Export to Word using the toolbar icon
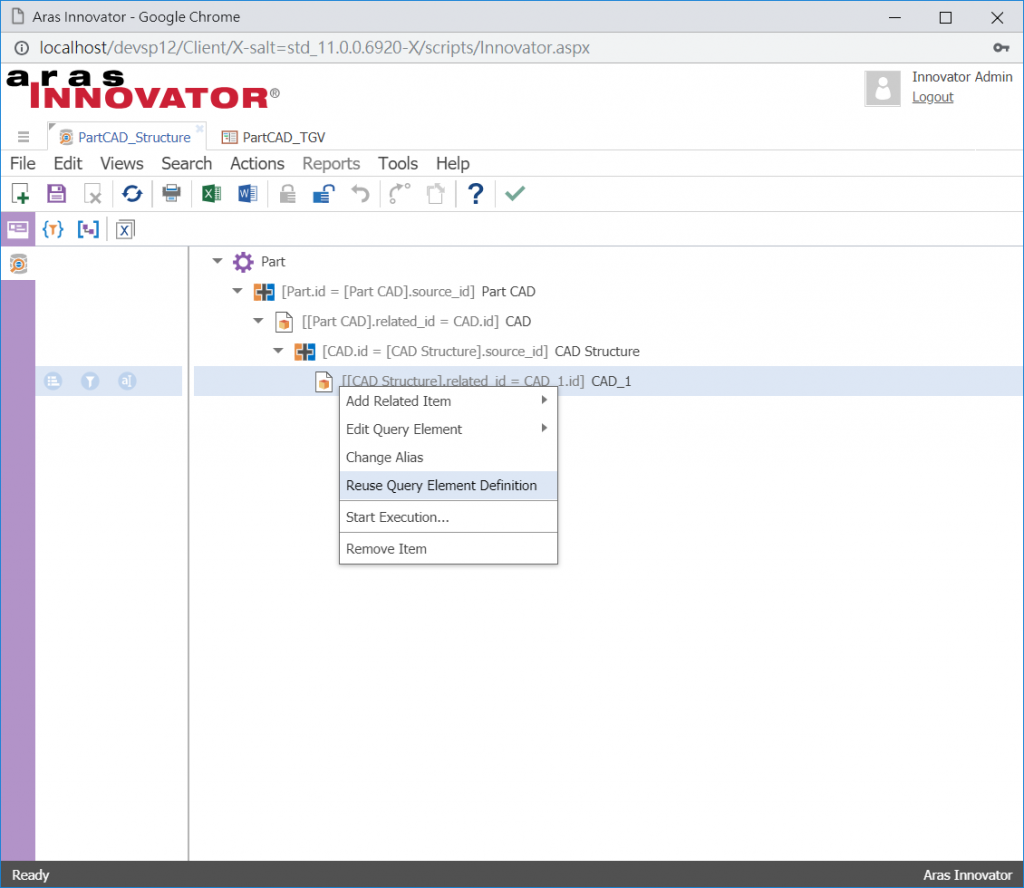 point(248,193)
